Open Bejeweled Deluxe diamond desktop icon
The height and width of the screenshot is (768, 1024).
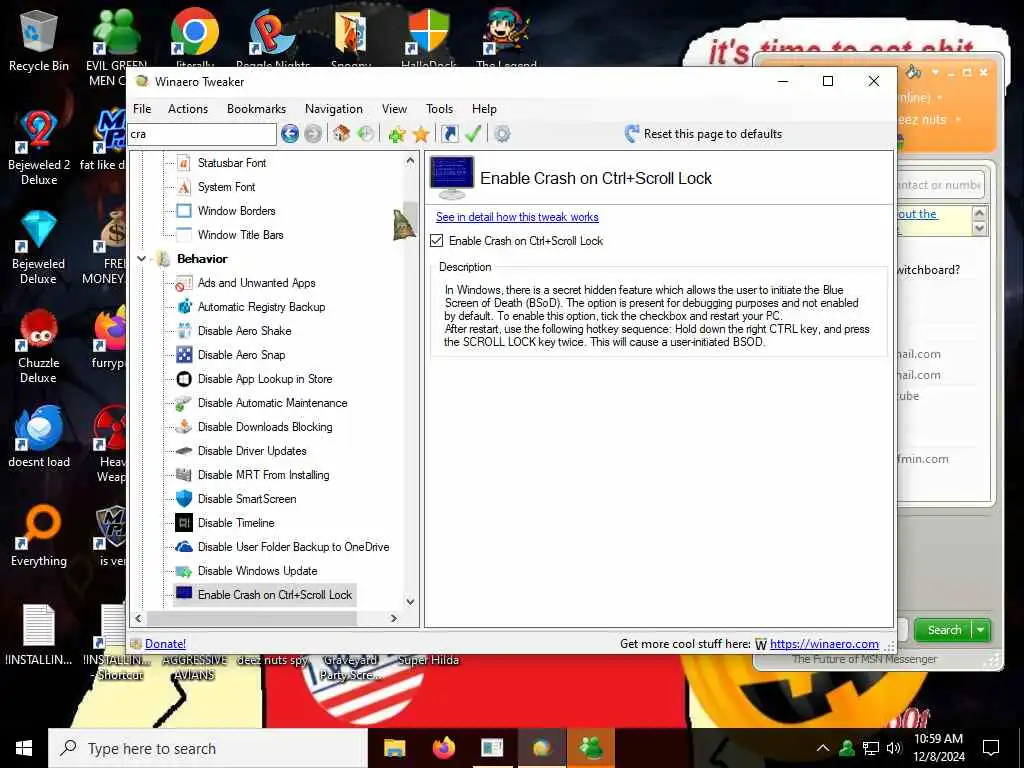39,247
